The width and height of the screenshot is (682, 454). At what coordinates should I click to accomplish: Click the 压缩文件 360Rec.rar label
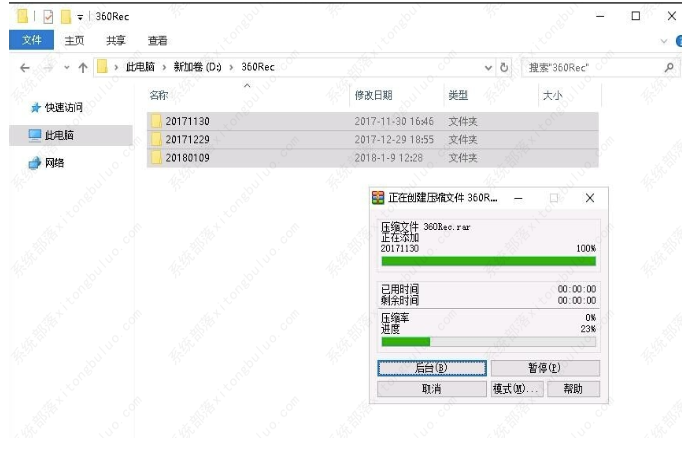pos(425,227)
